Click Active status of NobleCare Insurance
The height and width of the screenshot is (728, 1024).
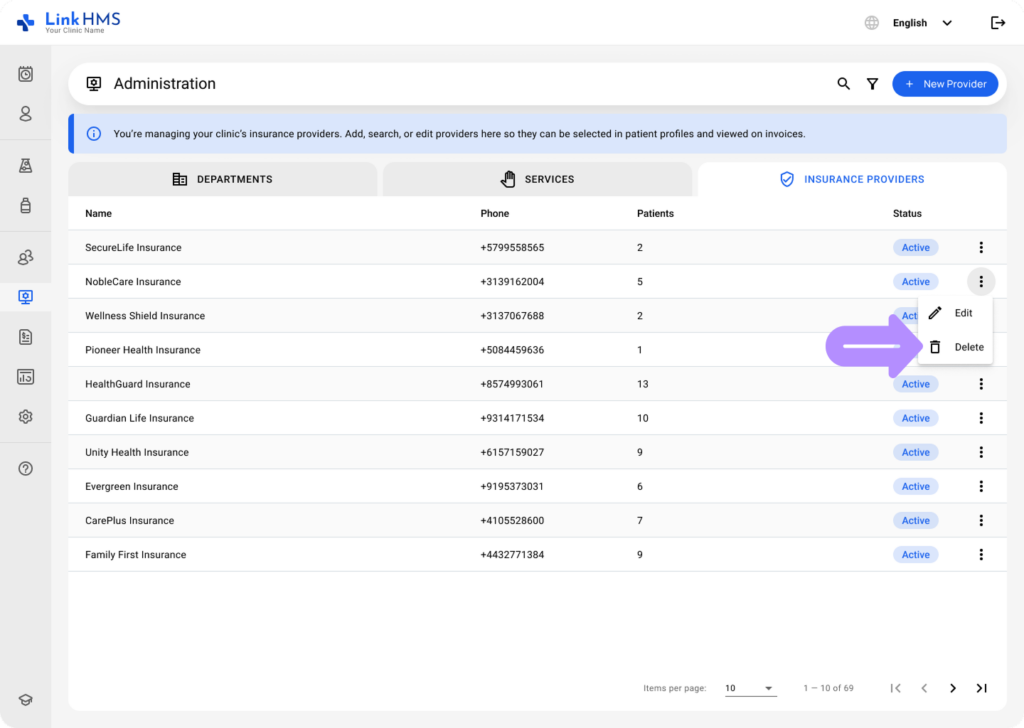point(916,281)
